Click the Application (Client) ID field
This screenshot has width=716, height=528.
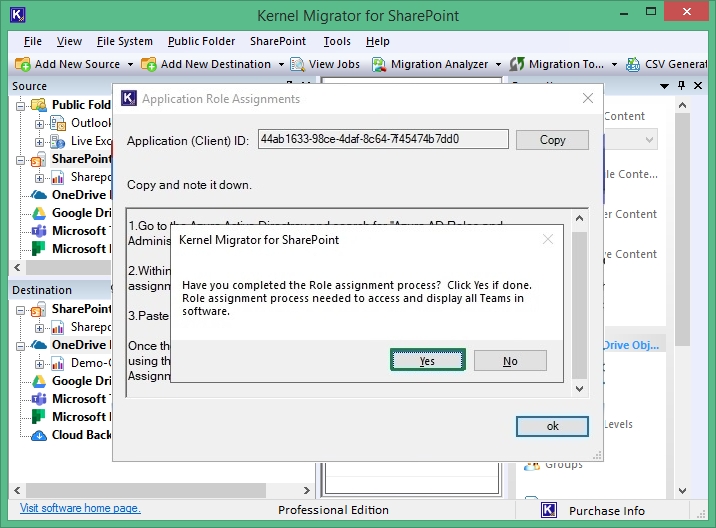383,139
